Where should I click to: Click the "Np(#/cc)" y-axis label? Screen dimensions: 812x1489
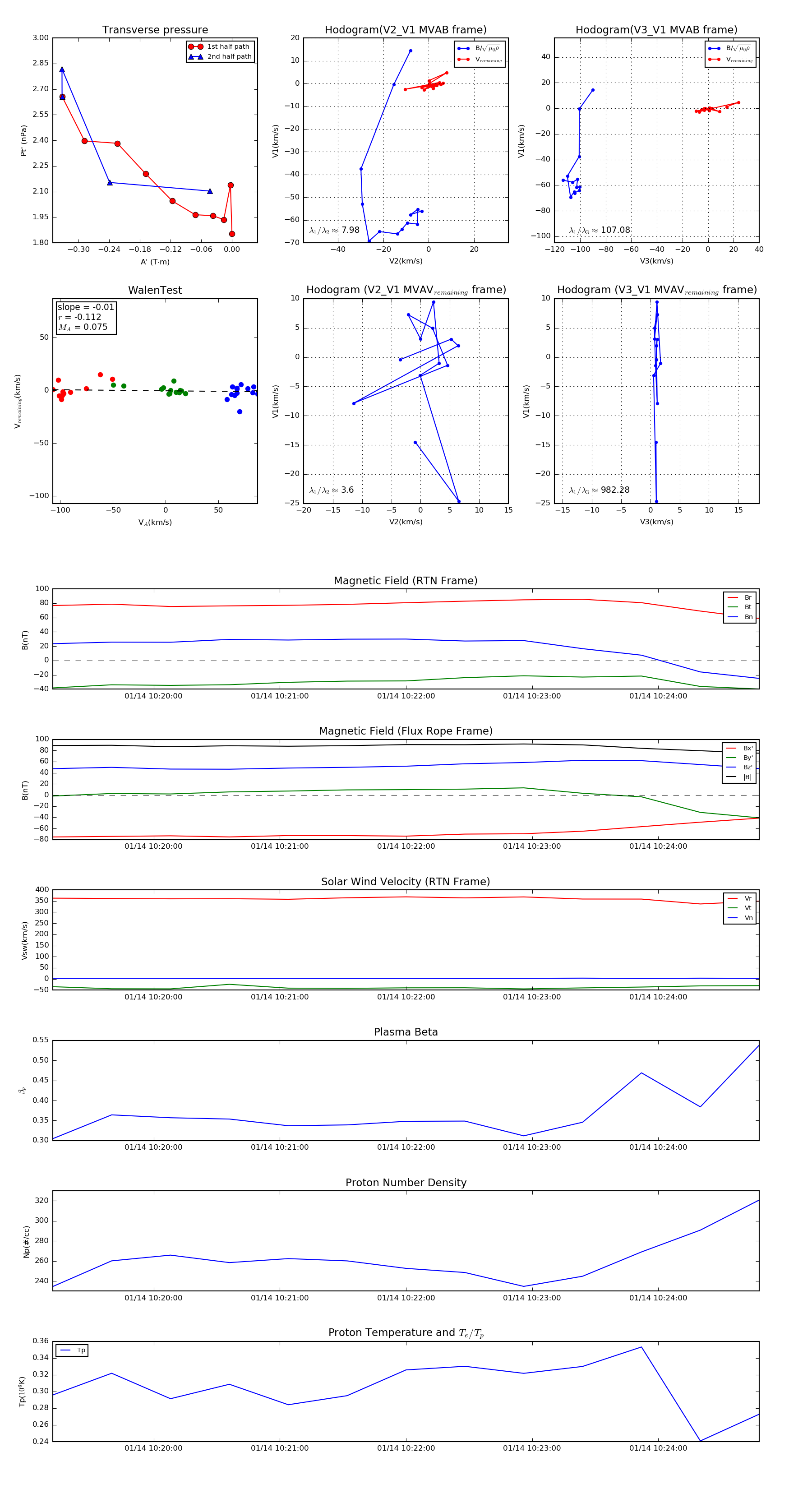click(x=26, y=1242)
